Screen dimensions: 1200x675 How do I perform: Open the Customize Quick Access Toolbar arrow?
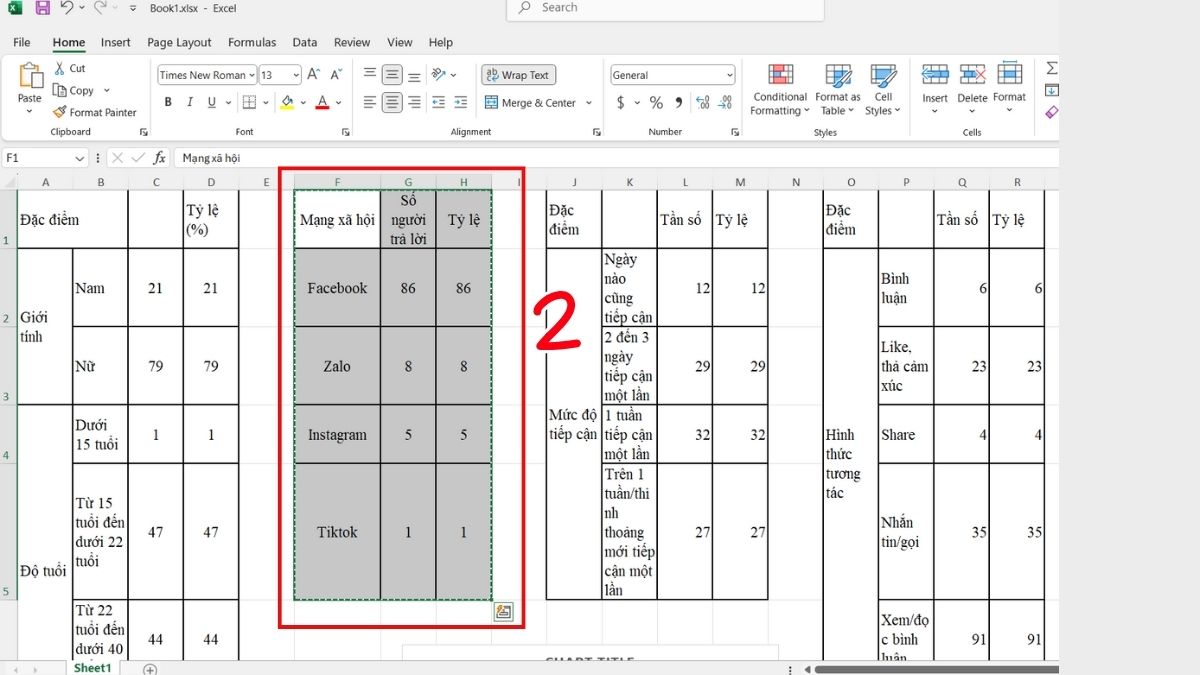point(133,8)
